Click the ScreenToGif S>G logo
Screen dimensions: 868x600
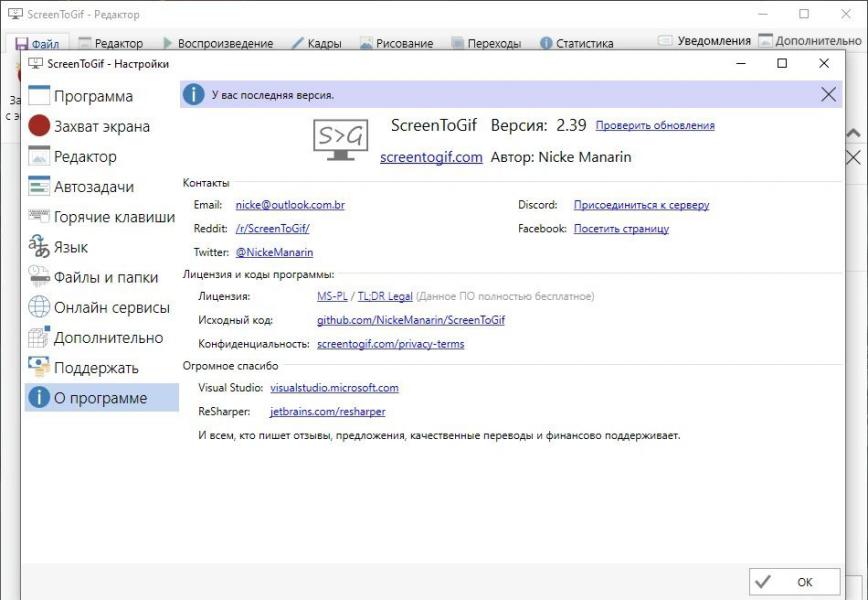[340, 139]
